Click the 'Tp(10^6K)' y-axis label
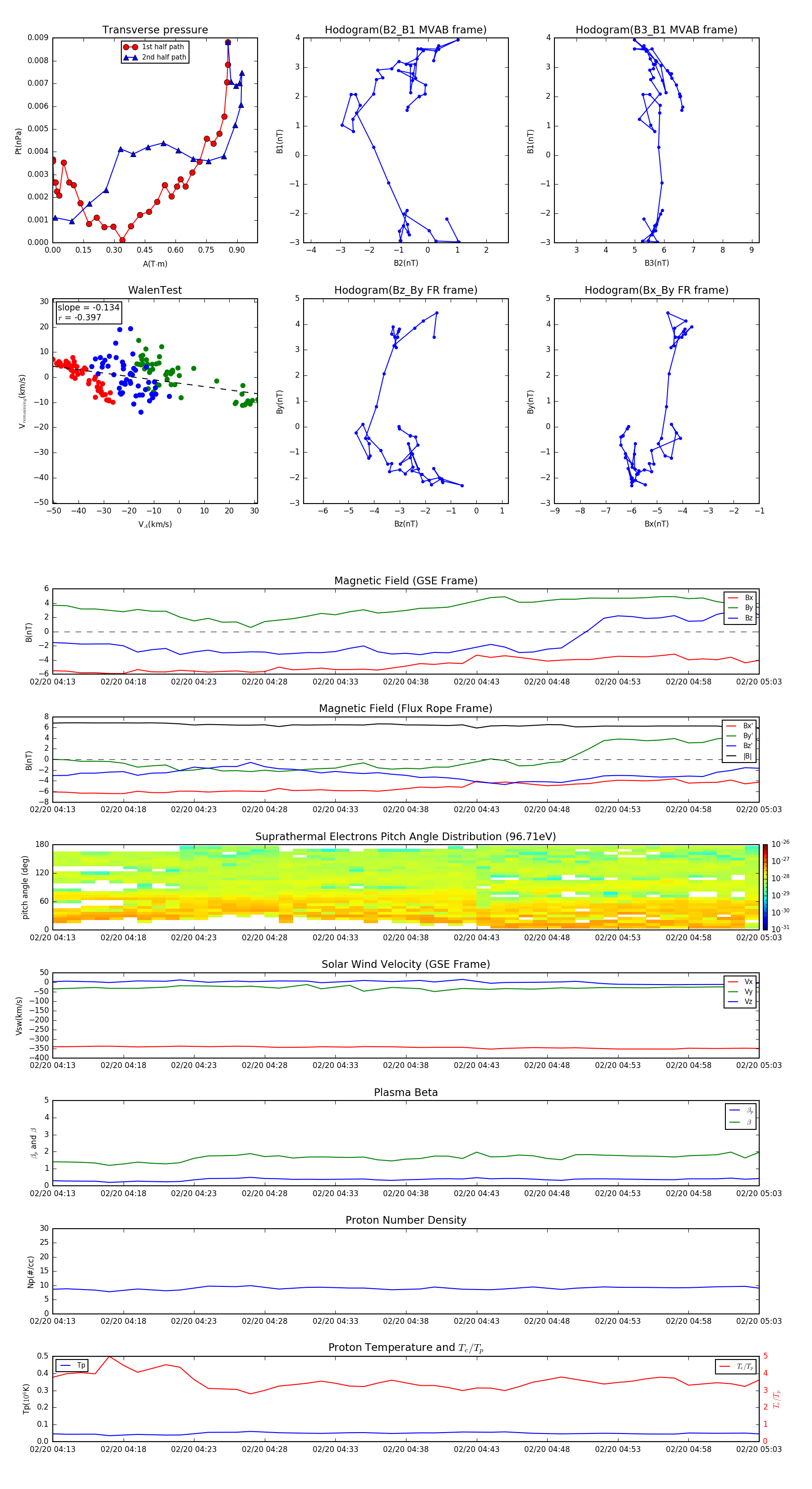 26,1399
